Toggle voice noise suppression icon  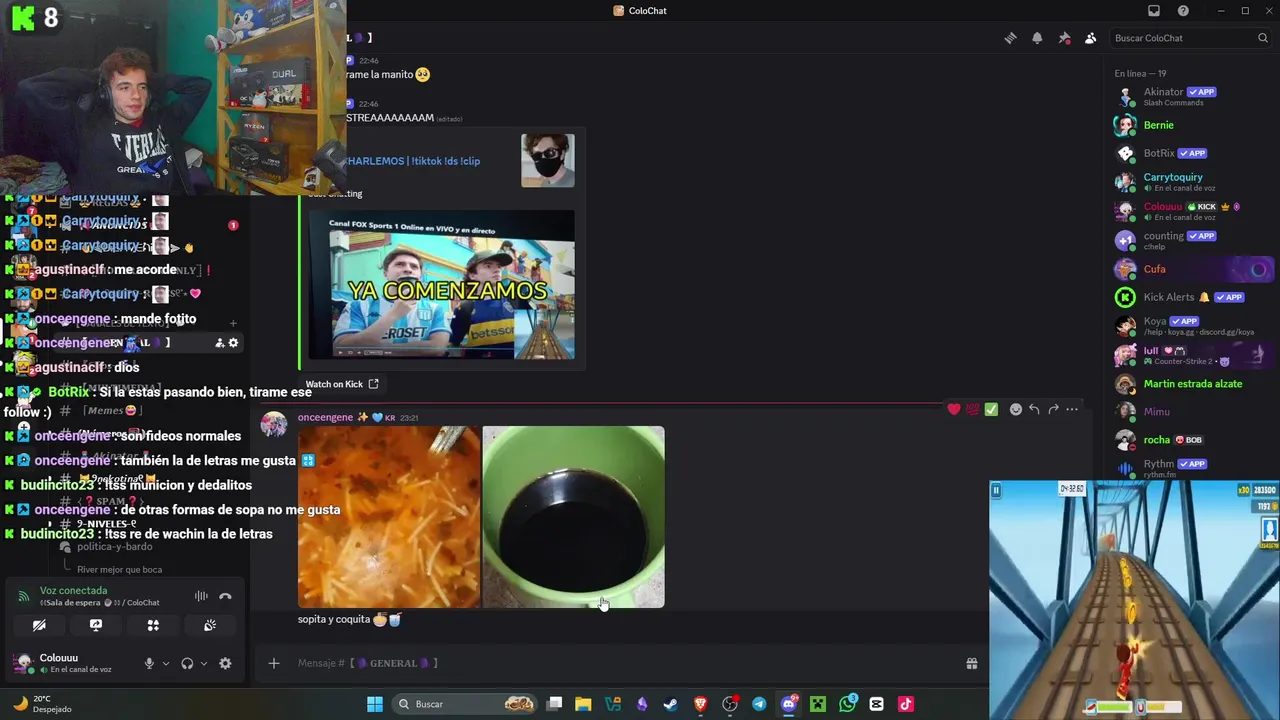[x=201, y=596]
